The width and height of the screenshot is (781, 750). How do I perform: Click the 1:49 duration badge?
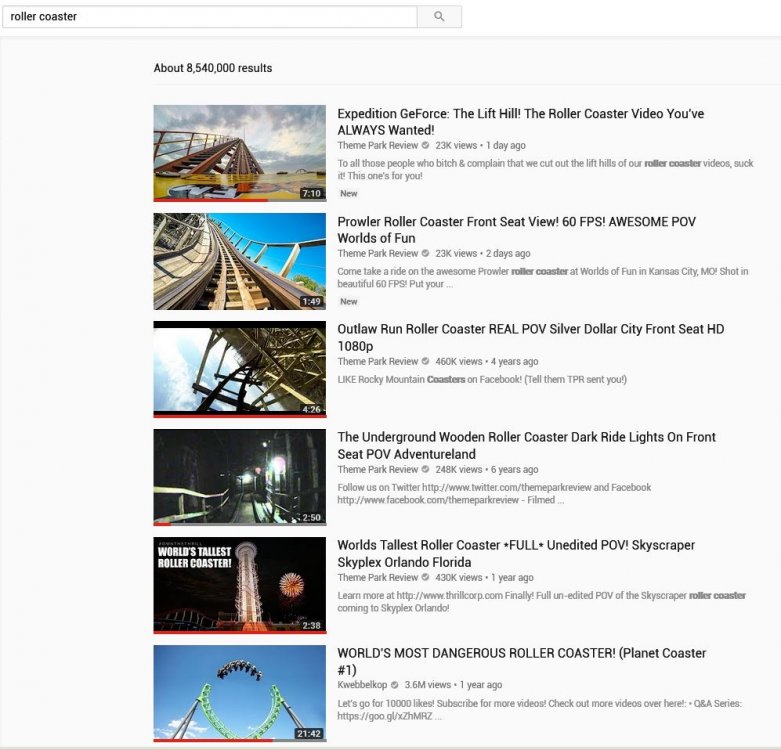[x=312, y=301]
